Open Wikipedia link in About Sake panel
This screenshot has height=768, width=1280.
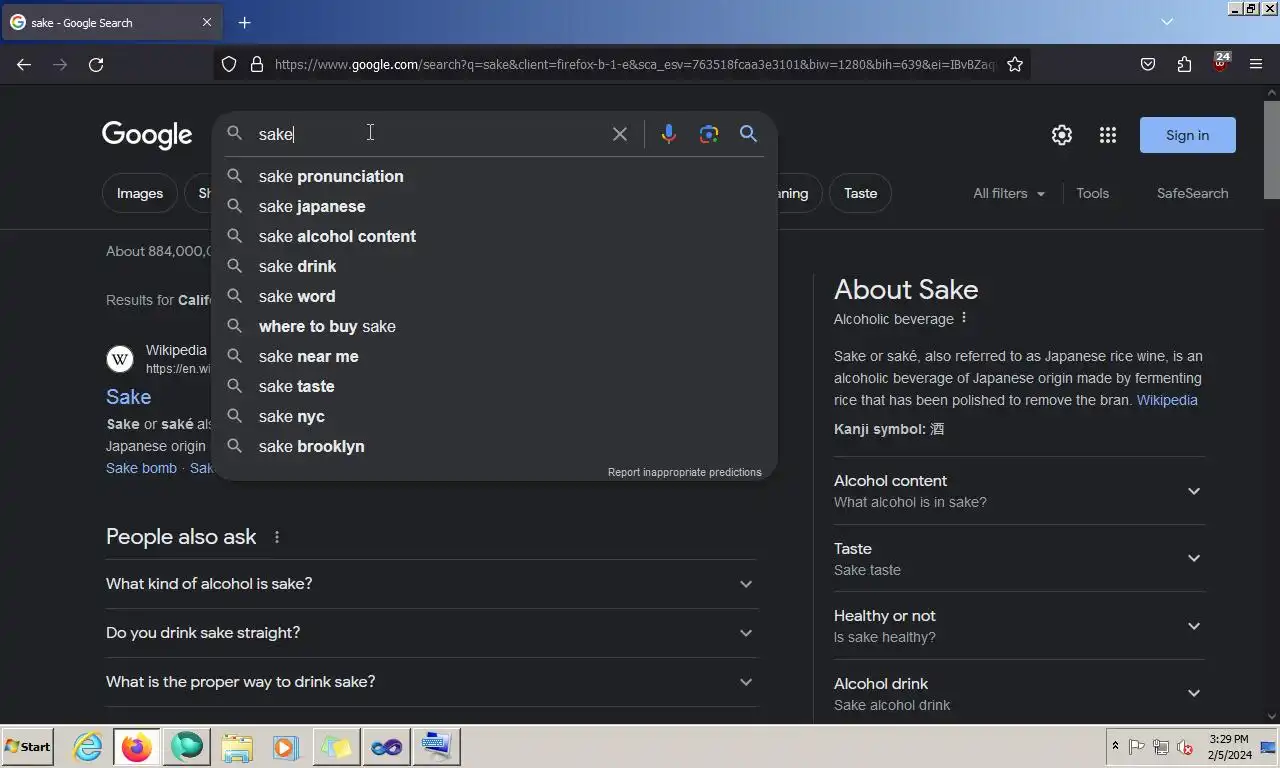tap(1167, 400)
